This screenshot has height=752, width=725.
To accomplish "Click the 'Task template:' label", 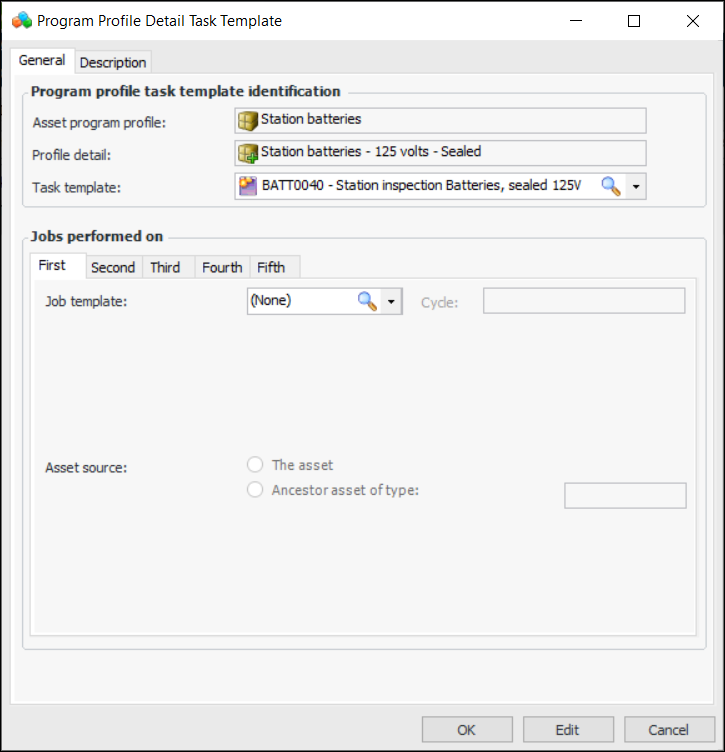I will [x=76, y=188].
